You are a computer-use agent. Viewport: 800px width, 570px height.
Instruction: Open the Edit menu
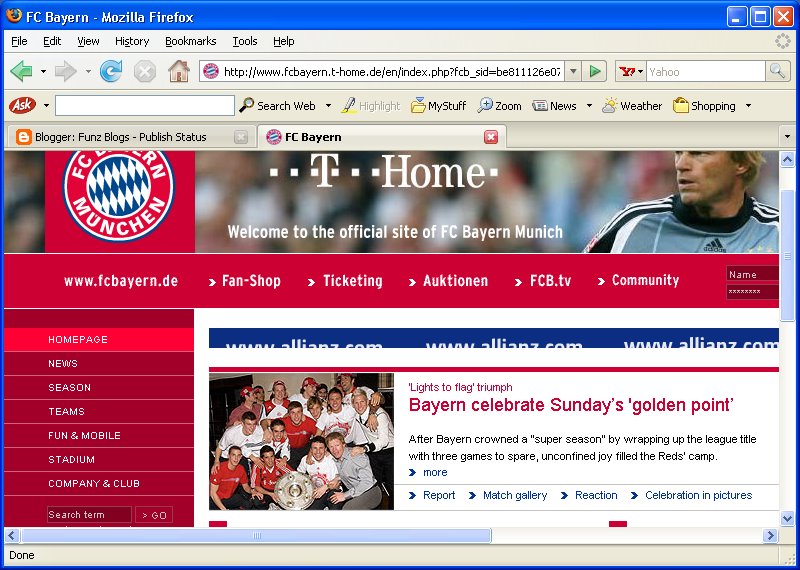52,41
